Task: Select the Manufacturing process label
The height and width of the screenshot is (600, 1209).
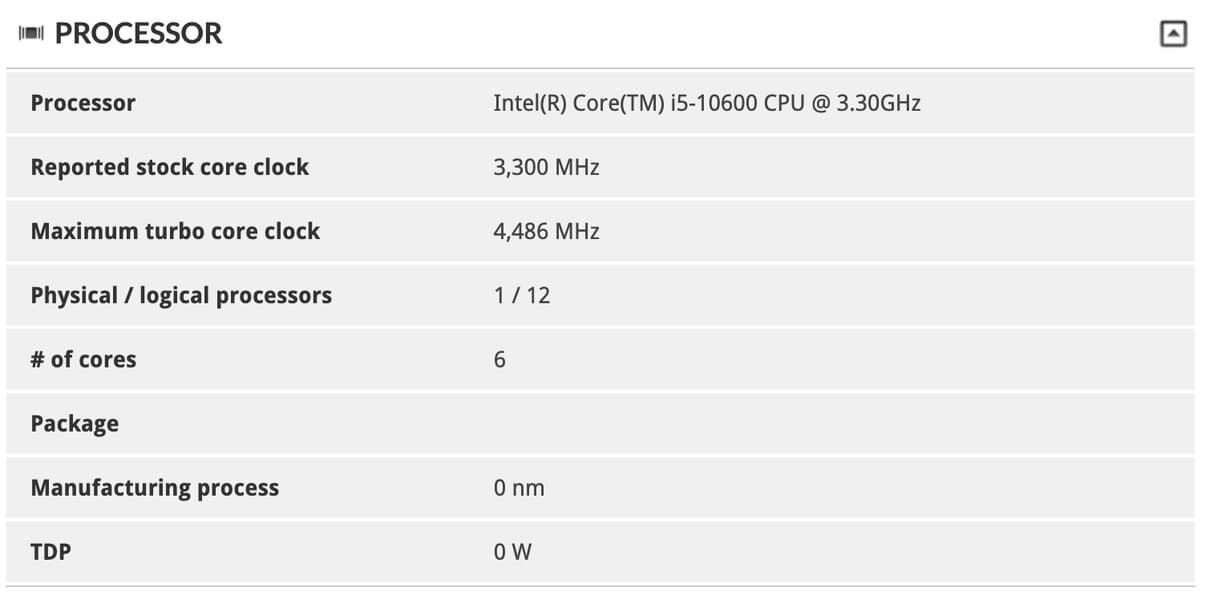Action: coord(155,487)
